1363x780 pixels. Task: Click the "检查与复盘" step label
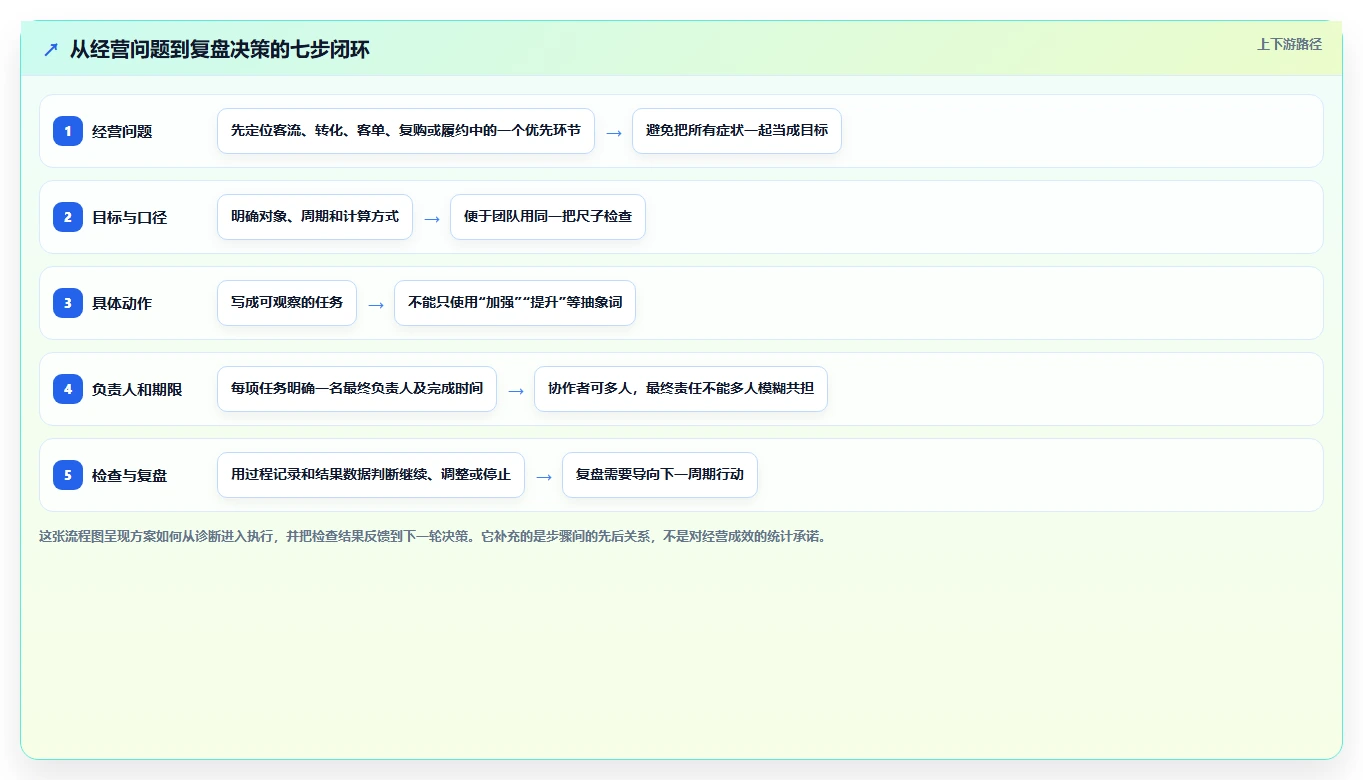[129, 476]
